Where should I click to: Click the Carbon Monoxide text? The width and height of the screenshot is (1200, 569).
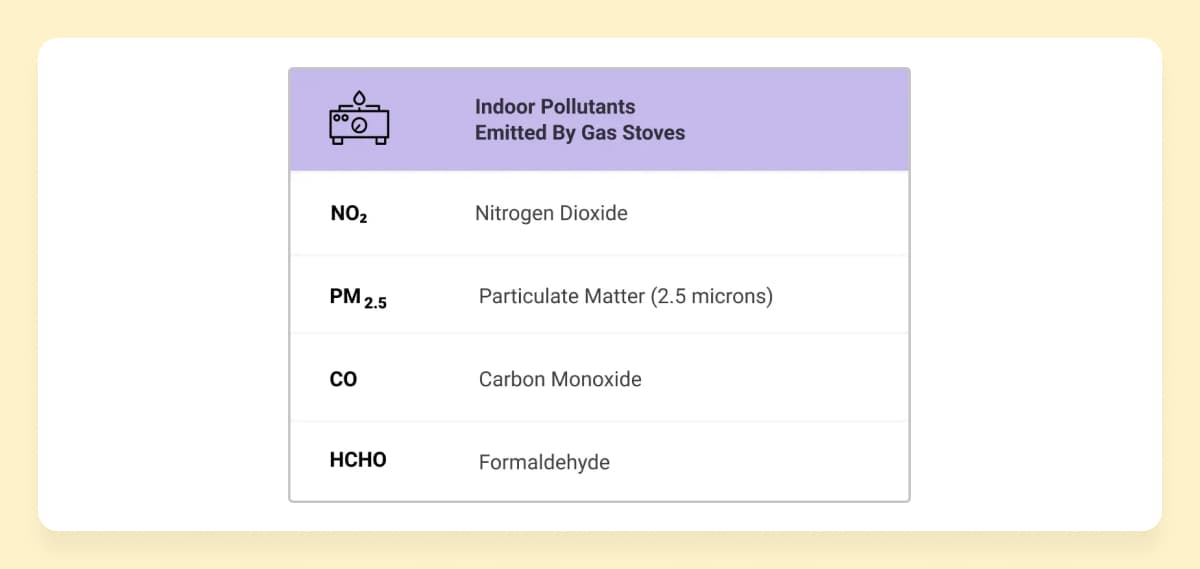click(x=560, y=380)
